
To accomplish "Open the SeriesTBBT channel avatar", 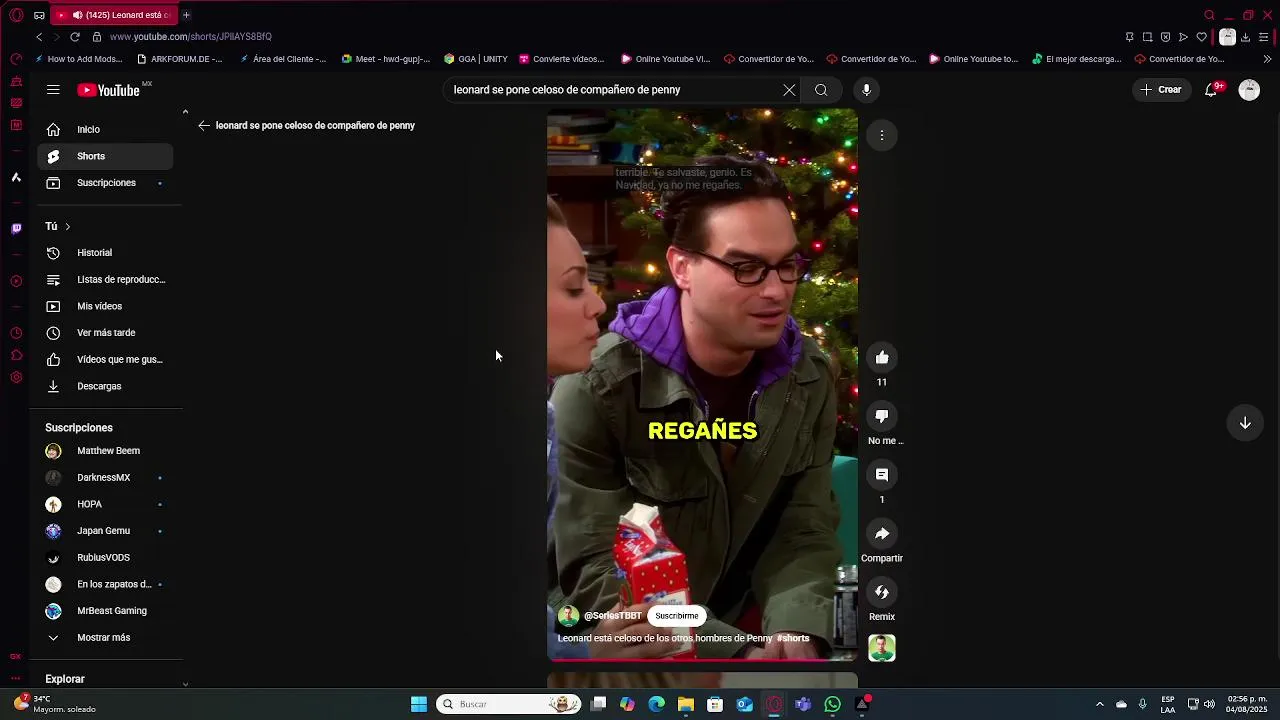I will (x=569, y=616).
